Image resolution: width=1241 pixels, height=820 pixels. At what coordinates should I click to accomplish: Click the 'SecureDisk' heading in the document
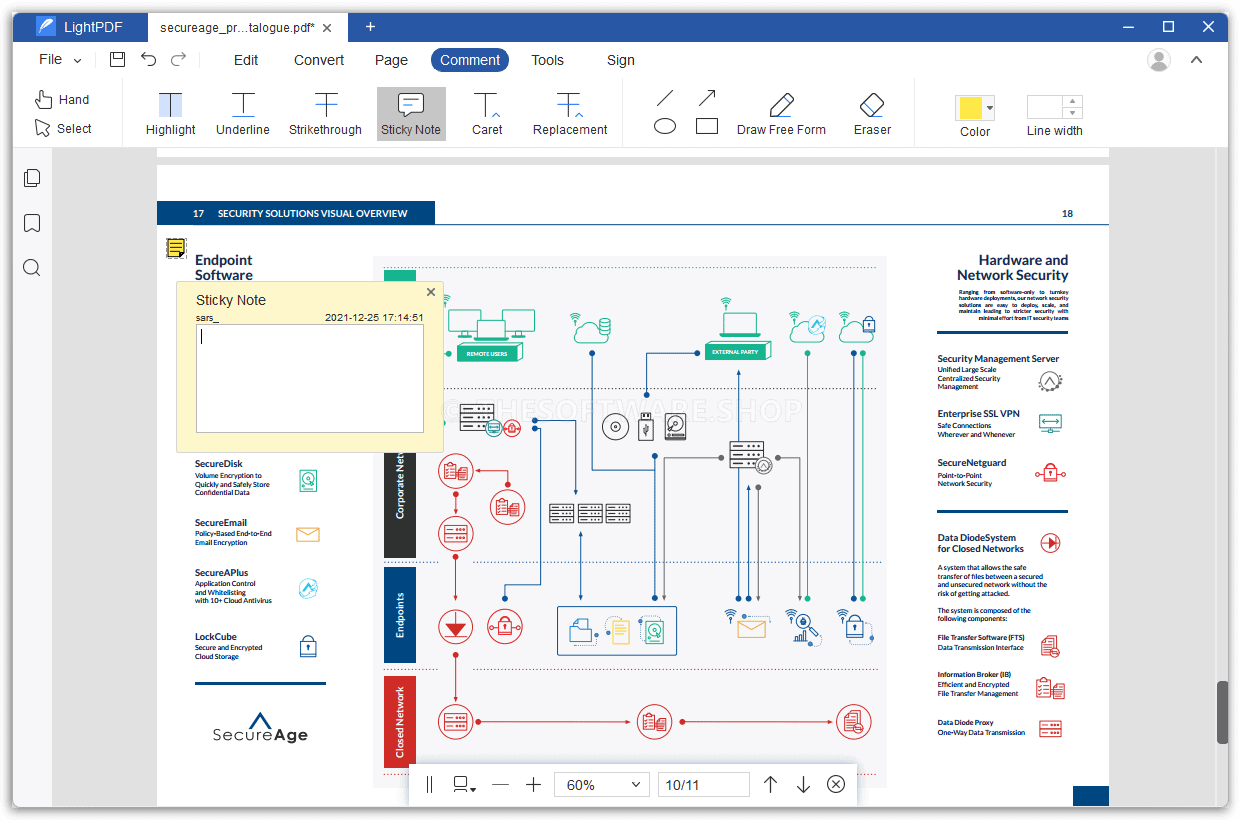[219, 464]
